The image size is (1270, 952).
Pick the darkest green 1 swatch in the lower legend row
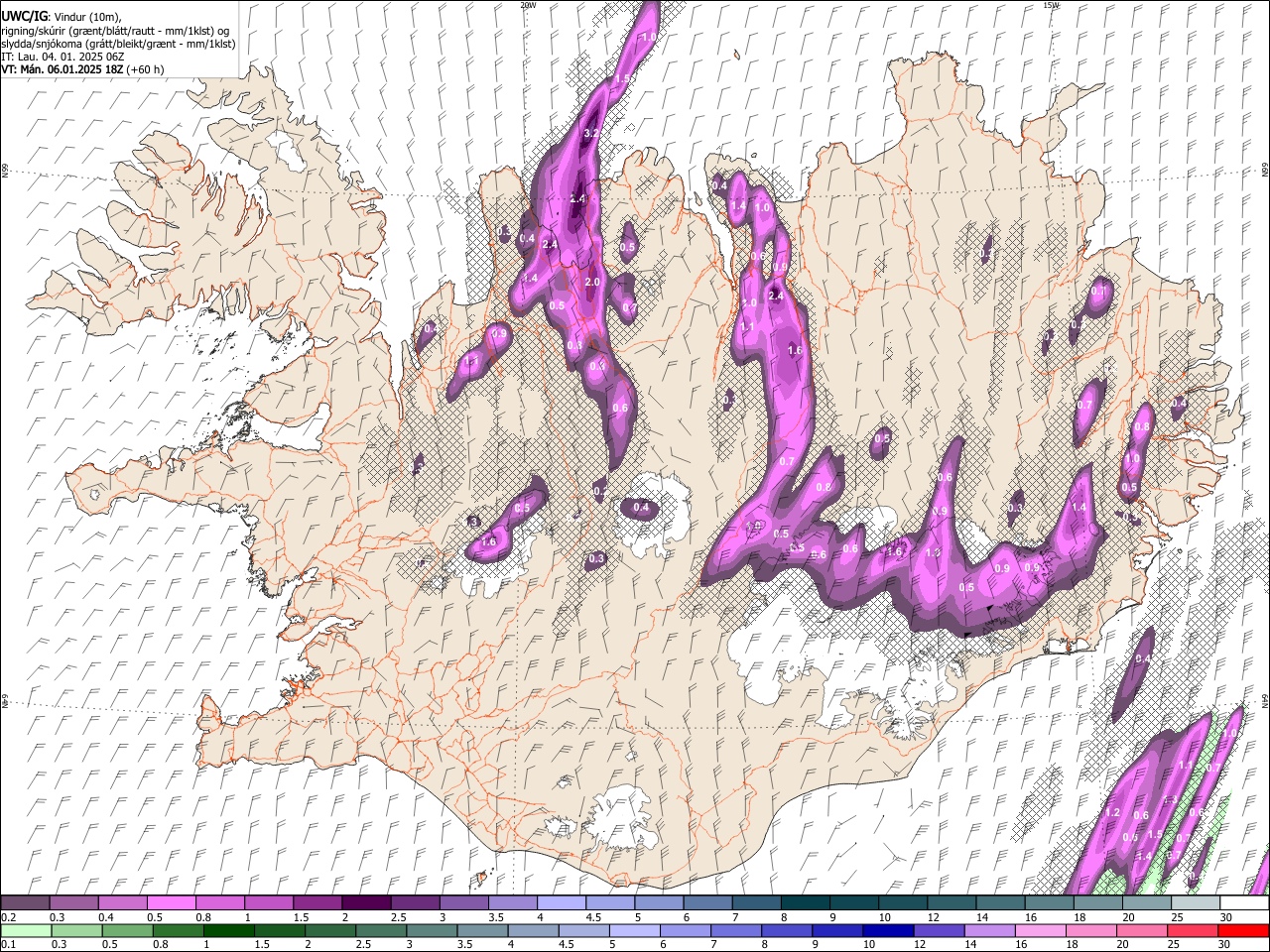[228, 930]
